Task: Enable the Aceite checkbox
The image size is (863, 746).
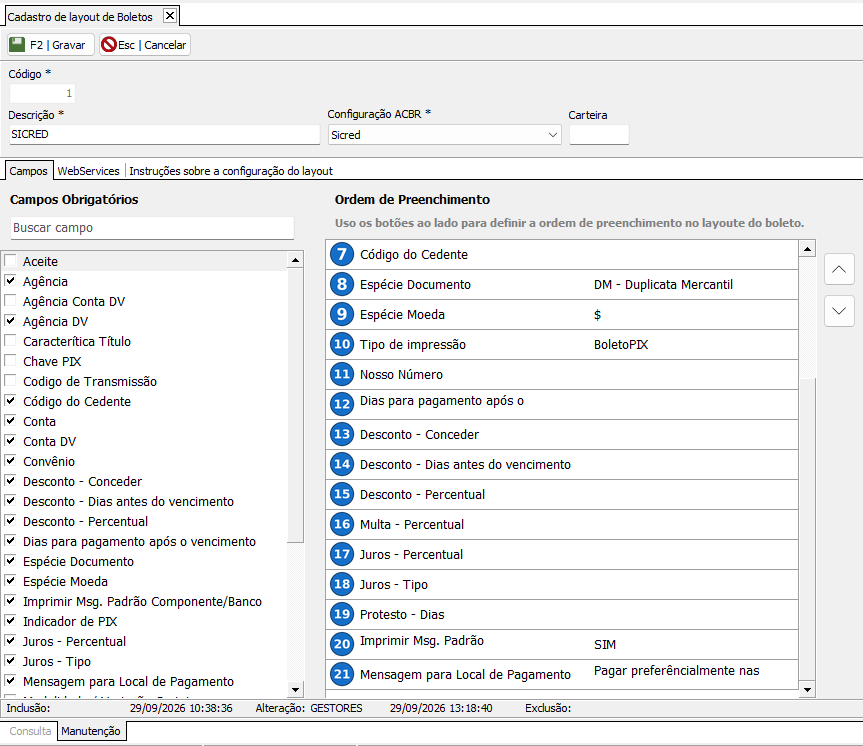Action: [x=10, y=260]
